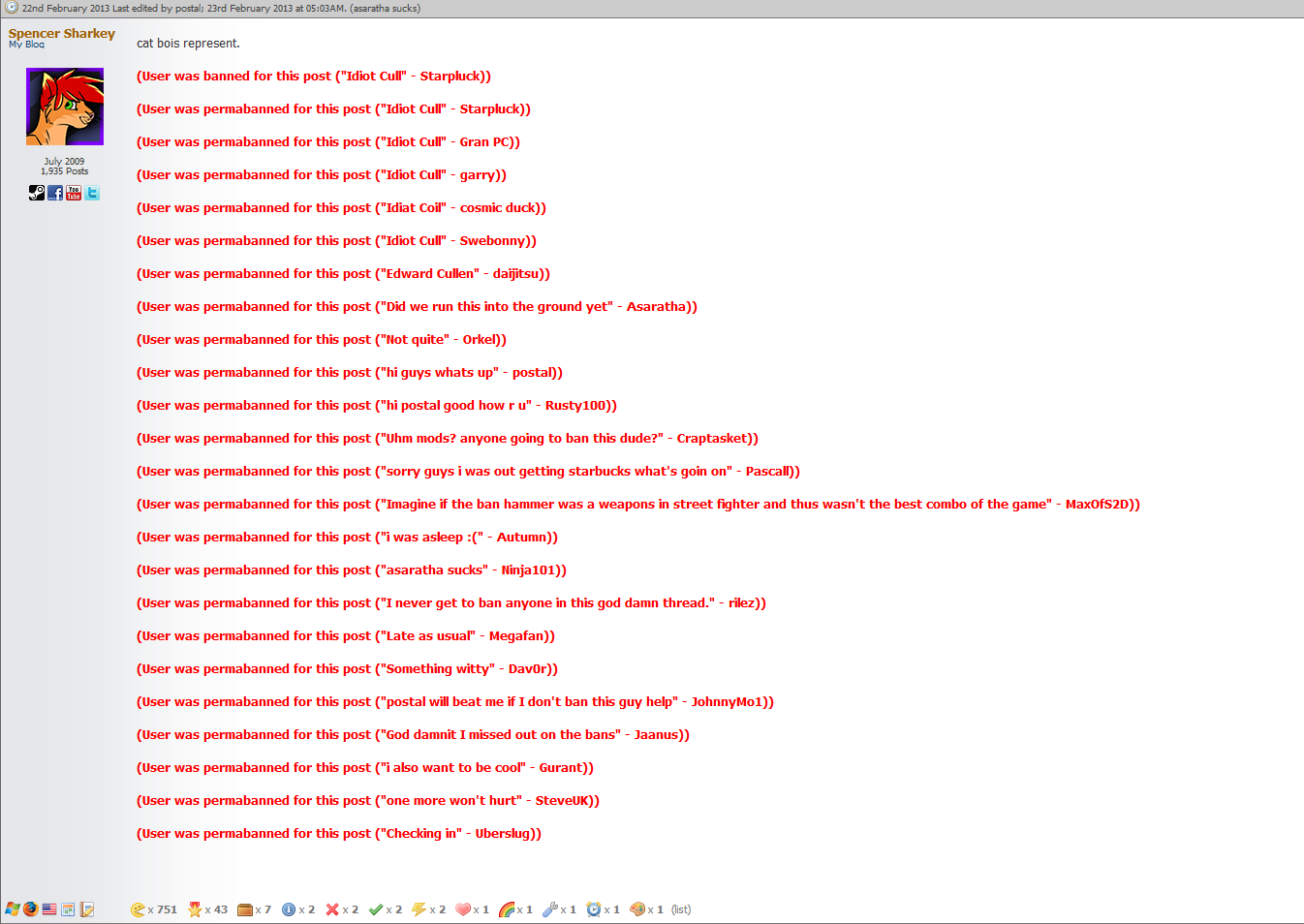Screen dimensions: 1304x924
Task: Open the Spencer Sharkey username link
Action: click(x=62, y=33)
